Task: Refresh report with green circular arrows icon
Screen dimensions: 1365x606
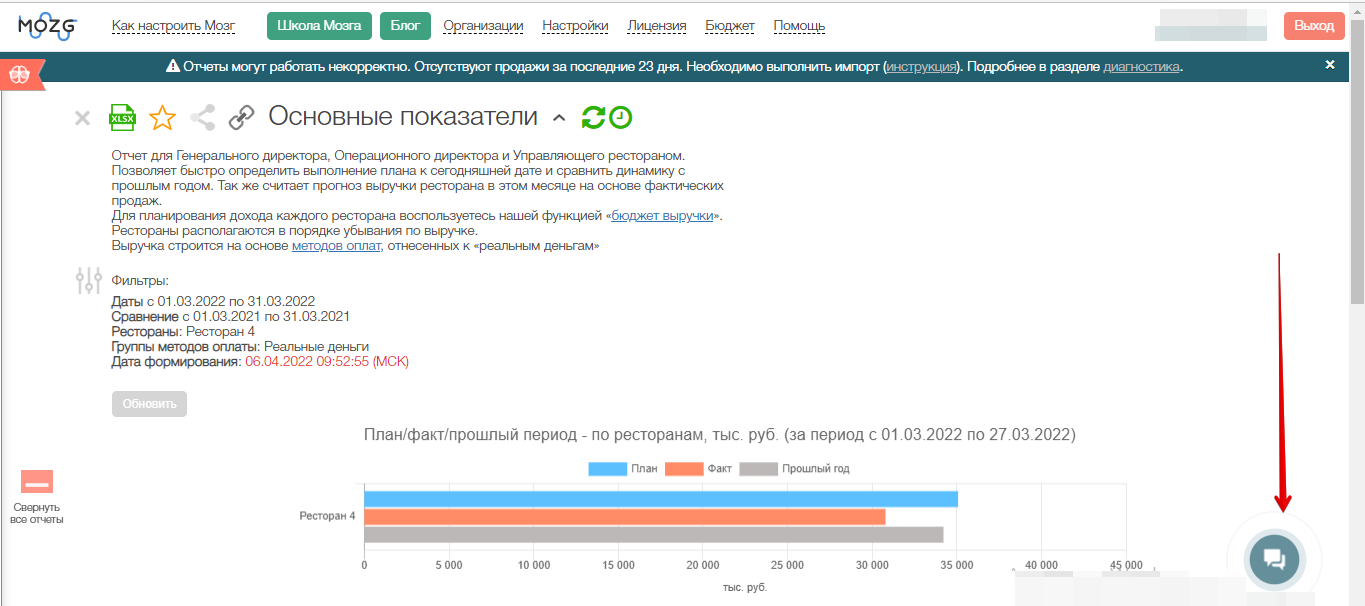Action: click(x=593, y=118)
